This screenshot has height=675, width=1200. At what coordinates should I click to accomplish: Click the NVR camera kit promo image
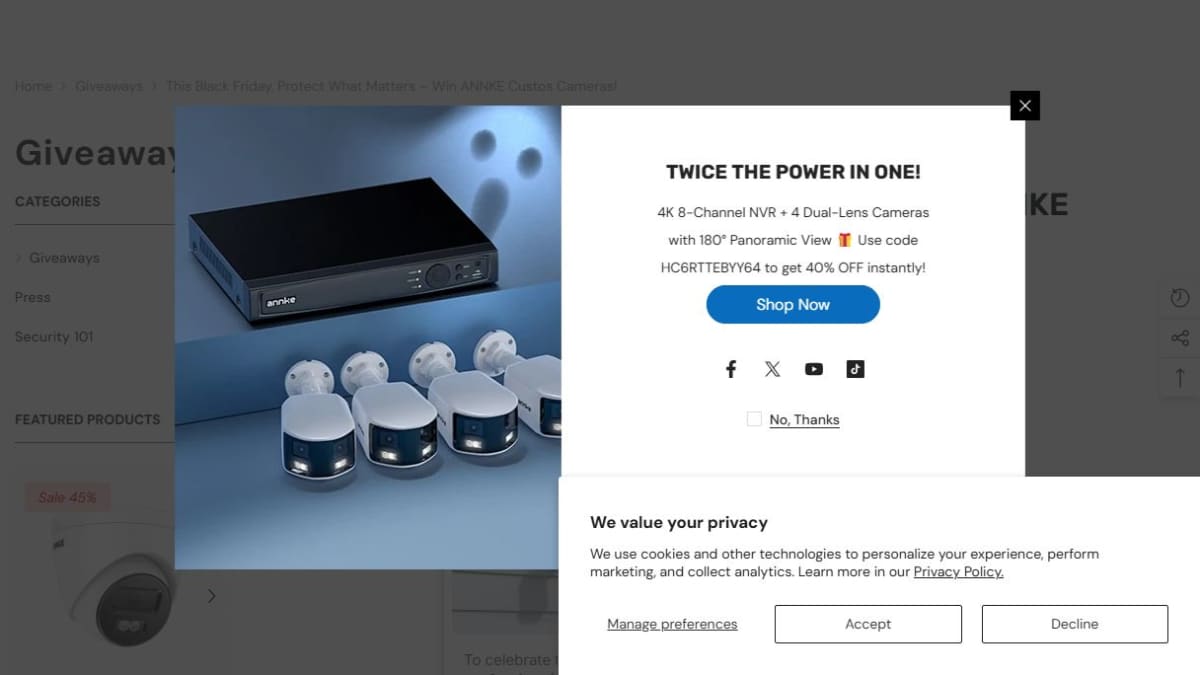click(368, 337)
